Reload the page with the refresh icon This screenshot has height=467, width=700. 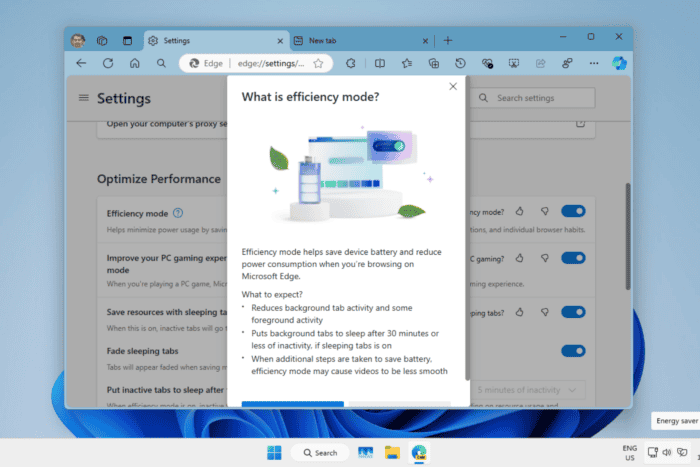pos(108,63)
